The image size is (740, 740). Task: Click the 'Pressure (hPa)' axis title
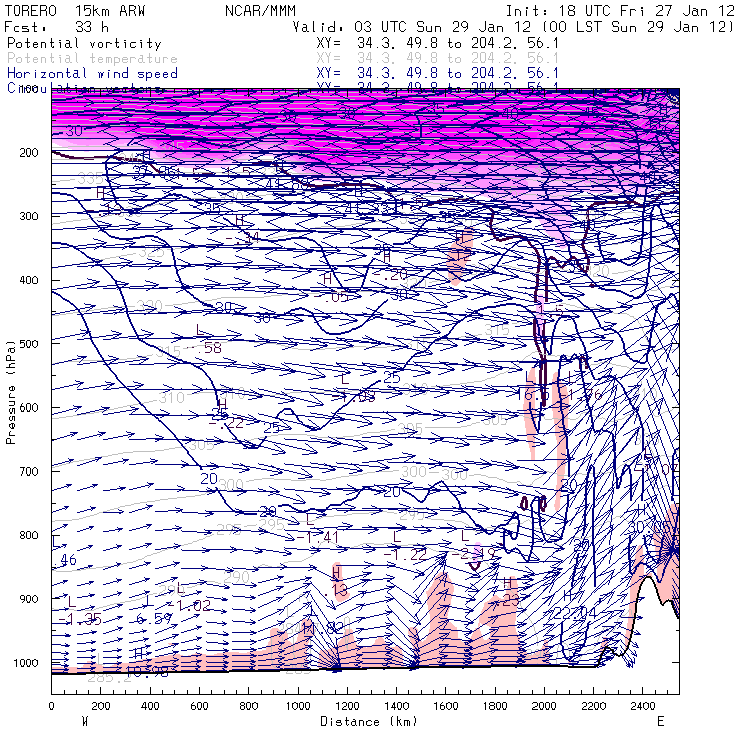click(10, 392)
